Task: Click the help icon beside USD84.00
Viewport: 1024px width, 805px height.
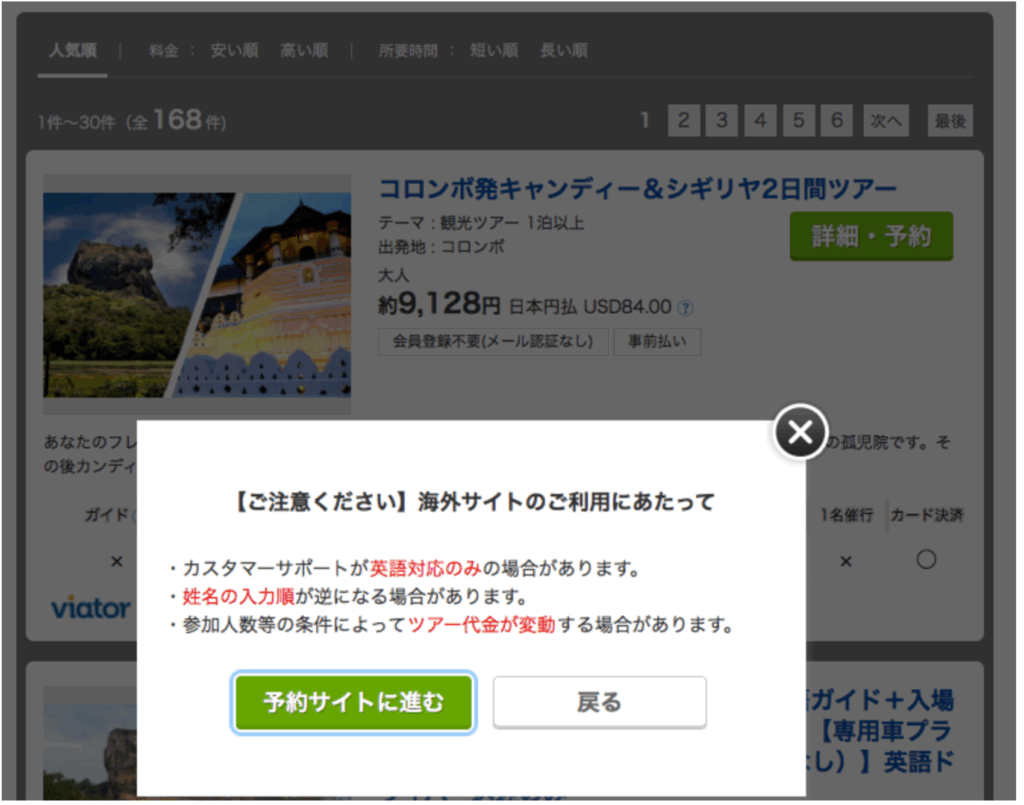Action: (685, 308)
